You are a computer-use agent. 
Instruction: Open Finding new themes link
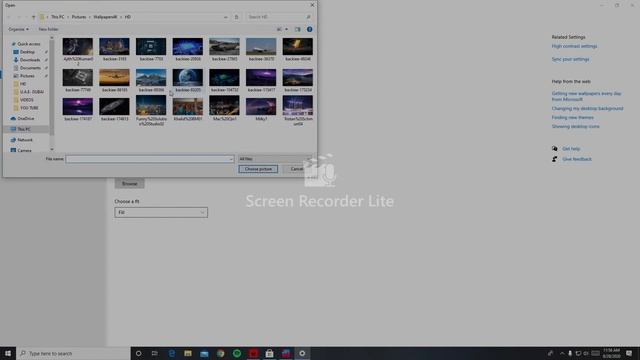tap(572, 118)
